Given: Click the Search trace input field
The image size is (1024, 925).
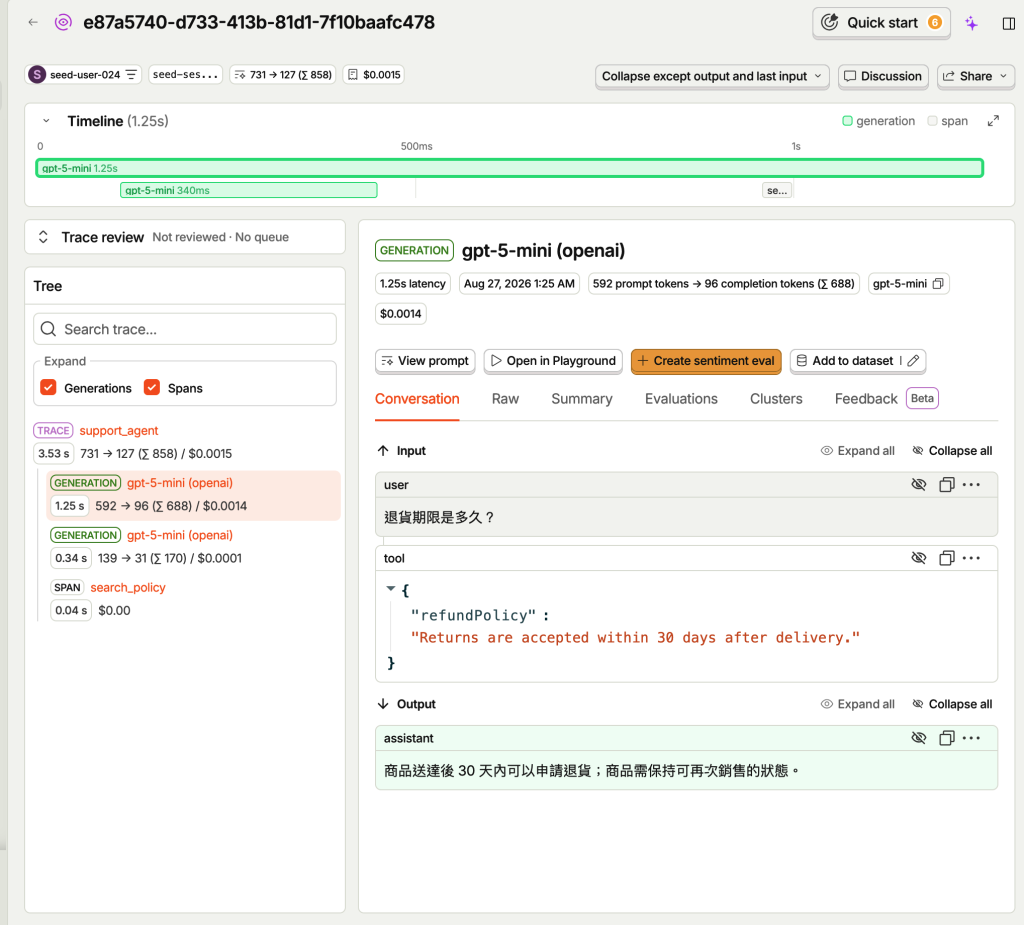Looking at the screenshot, I should point(185,329).
